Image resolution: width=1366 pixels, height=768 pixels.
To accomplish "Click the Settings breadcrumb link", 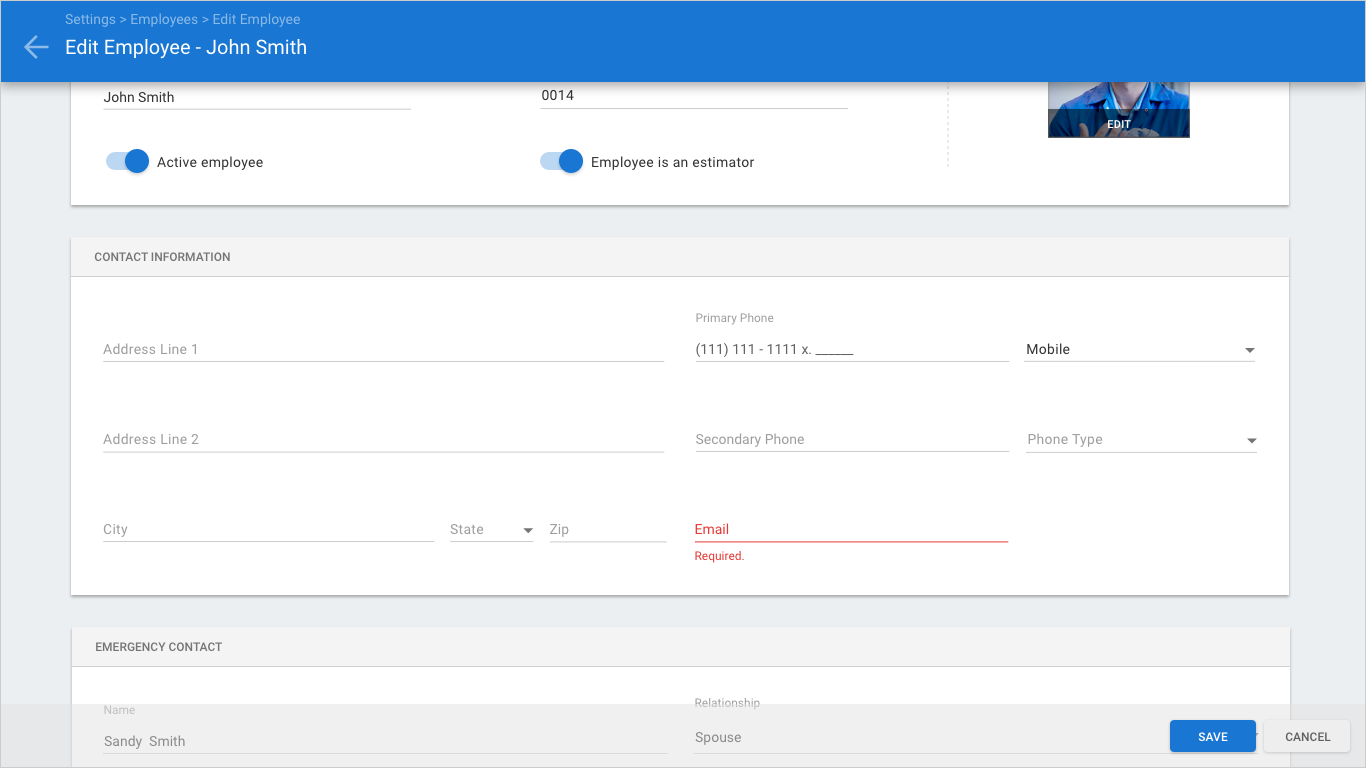I will coord(90,19).
